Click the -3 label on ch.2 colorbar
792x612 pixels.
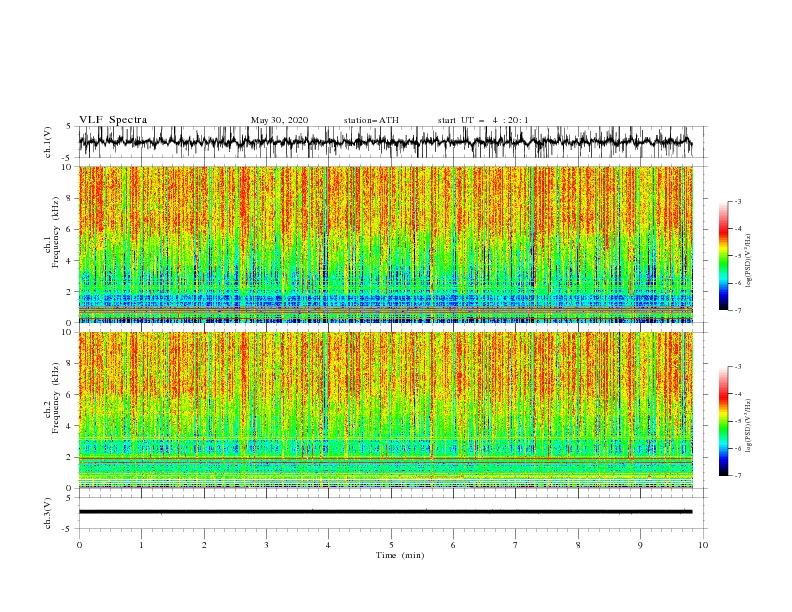(738, 367)
